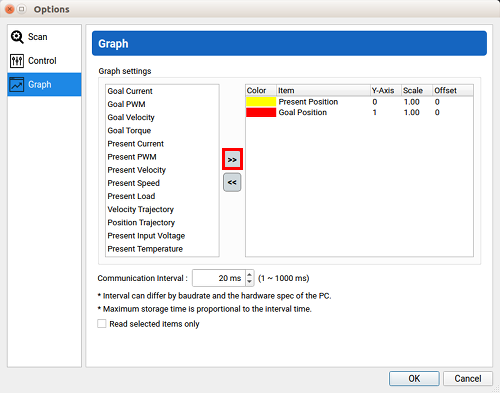This screenshot has height=393, width=500.
Task: Remove item with the << button
Action: (x=232, y=182)
